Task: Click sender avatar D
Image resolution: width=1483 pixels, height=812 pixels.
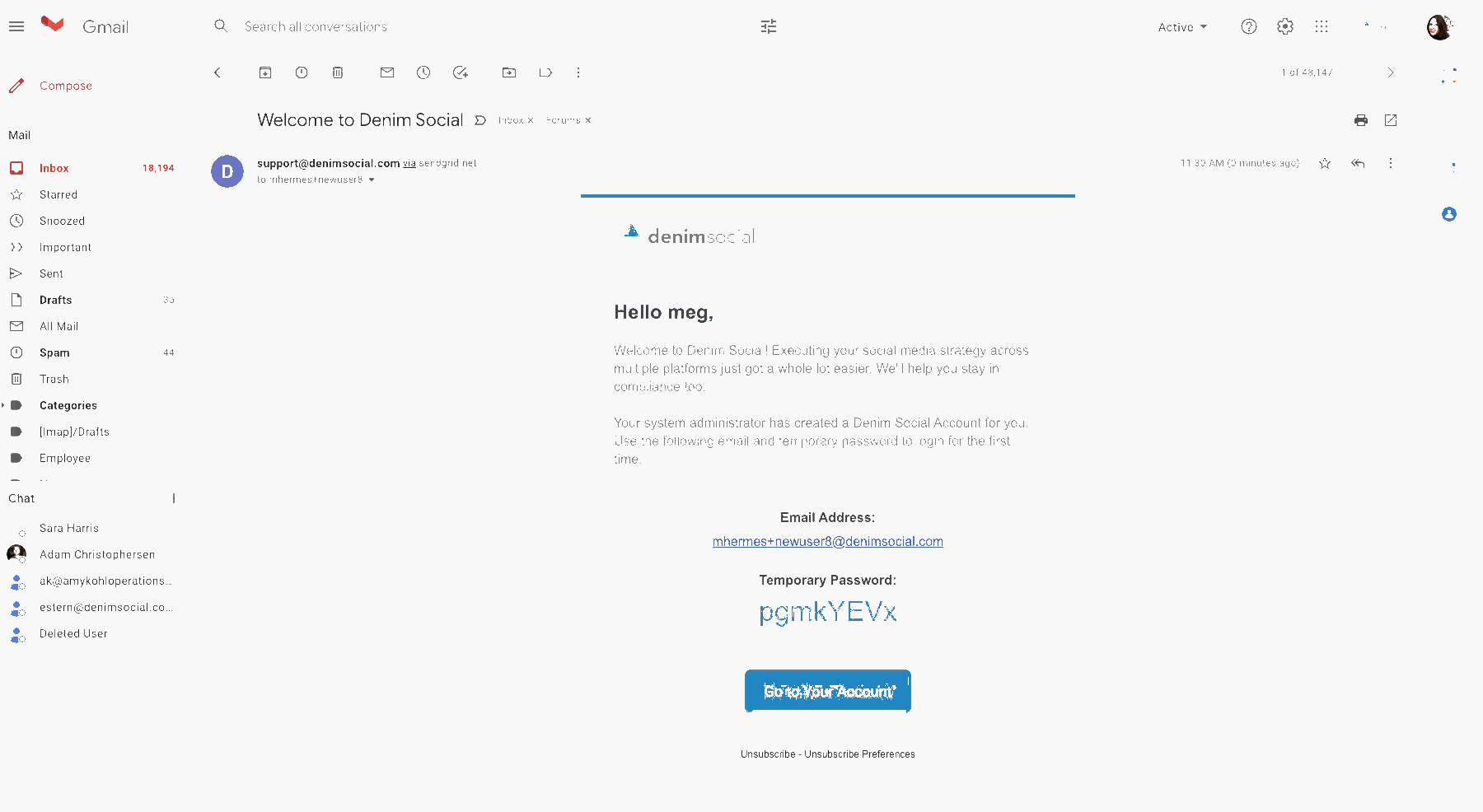Action: pos(227,171)
